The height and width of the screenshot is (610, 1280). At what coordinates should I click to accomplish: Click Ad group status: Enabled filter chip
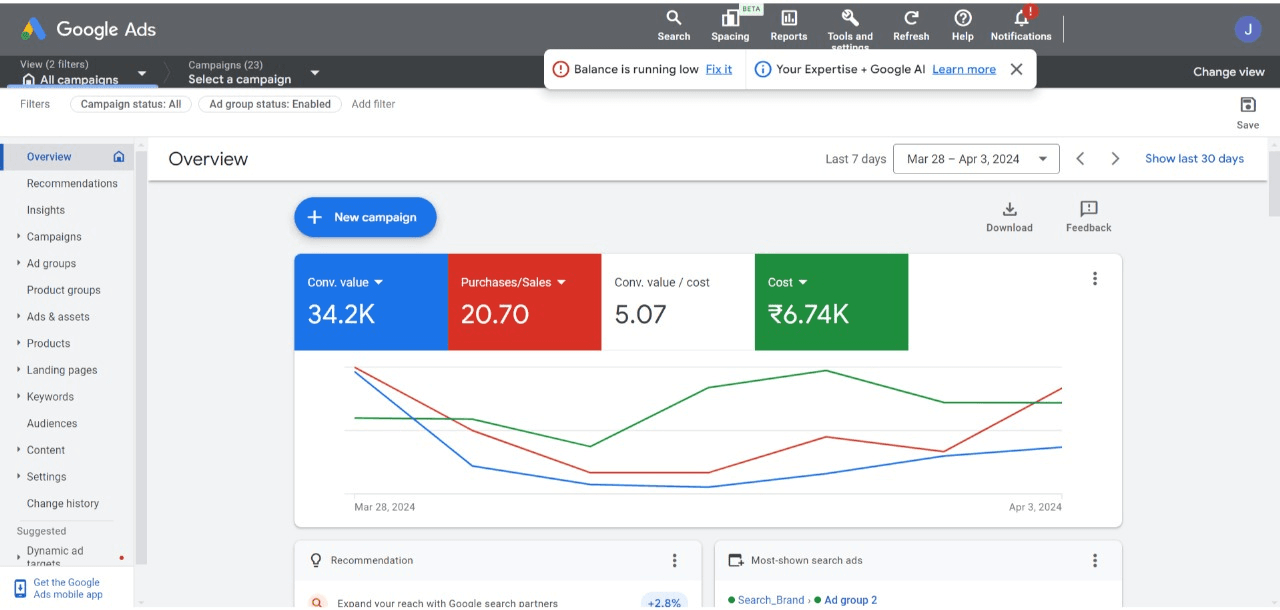270,104
